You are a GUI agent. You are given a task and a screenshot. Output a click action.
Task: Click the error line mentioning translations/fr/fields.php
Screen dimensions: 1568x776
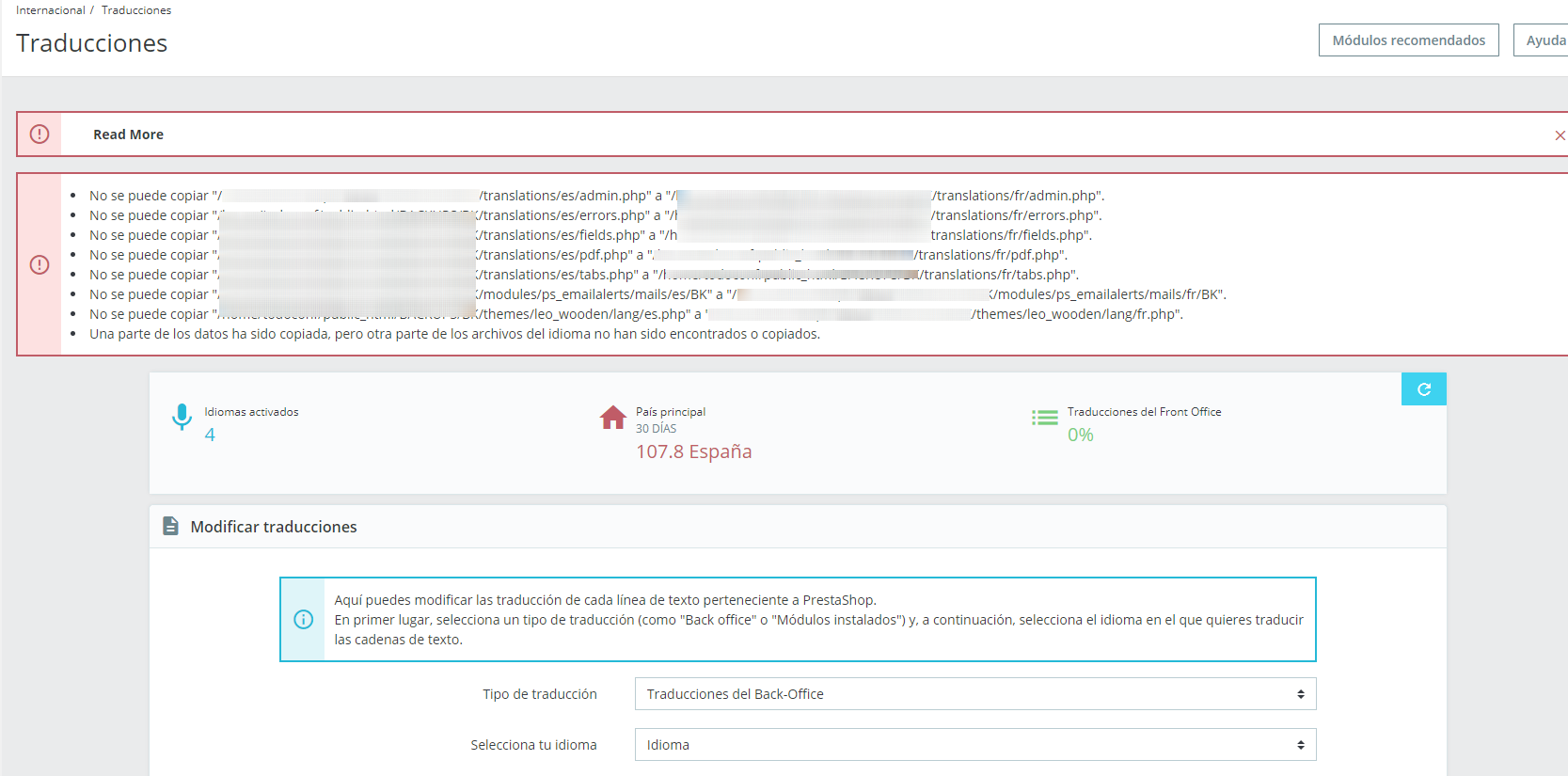pyautogui.click(x=591, y=235)
